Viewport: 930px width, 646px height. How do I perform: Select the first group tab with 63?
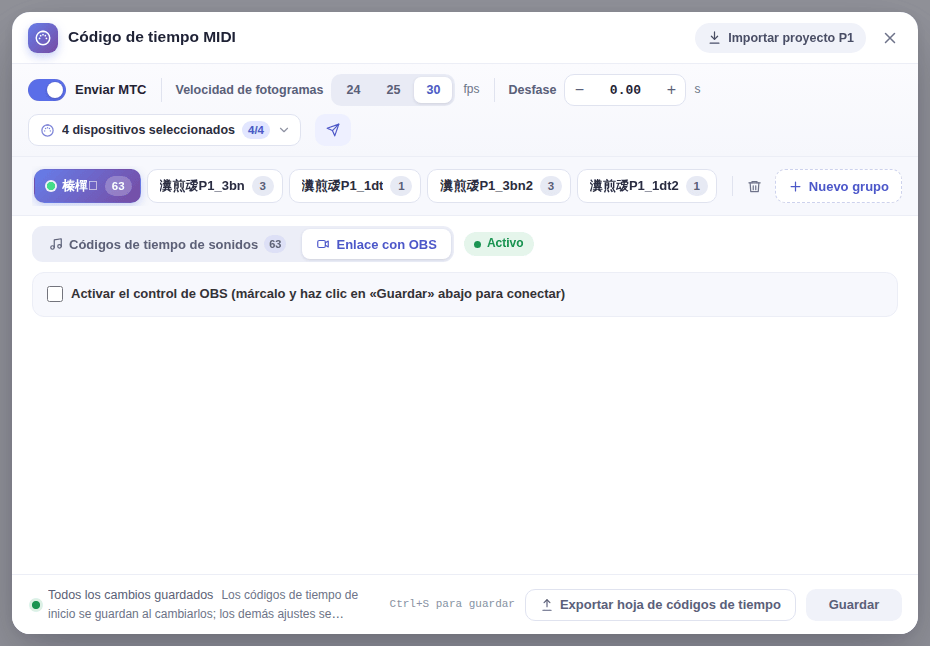pos(87,186)
